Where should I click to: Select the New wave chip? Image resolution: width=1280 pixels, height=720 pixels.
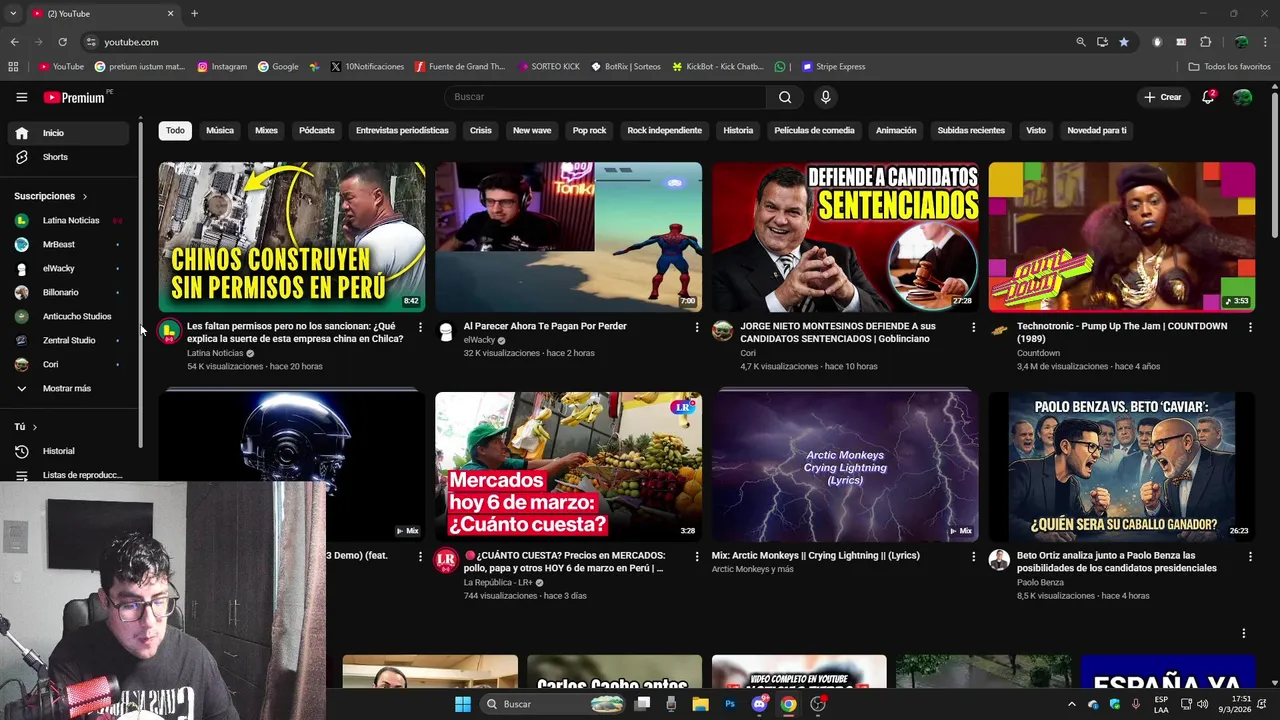click(532, 130)
